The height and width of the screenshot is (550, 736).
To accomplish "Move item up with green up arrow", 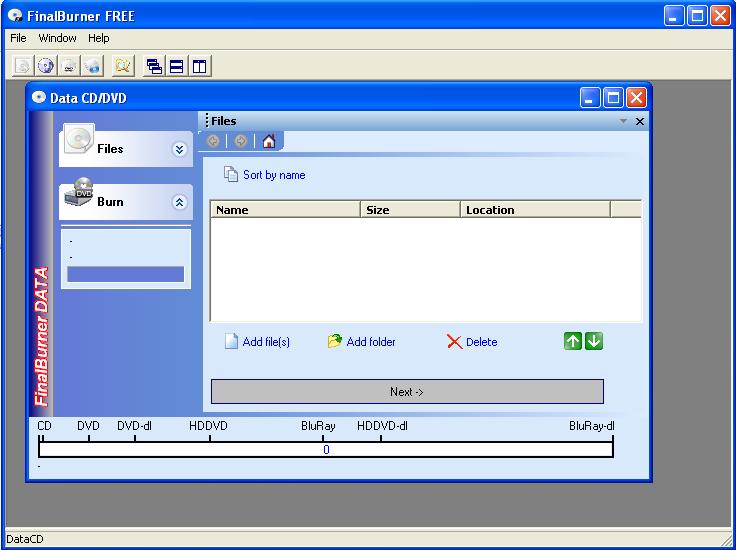I will pos(573,341).
